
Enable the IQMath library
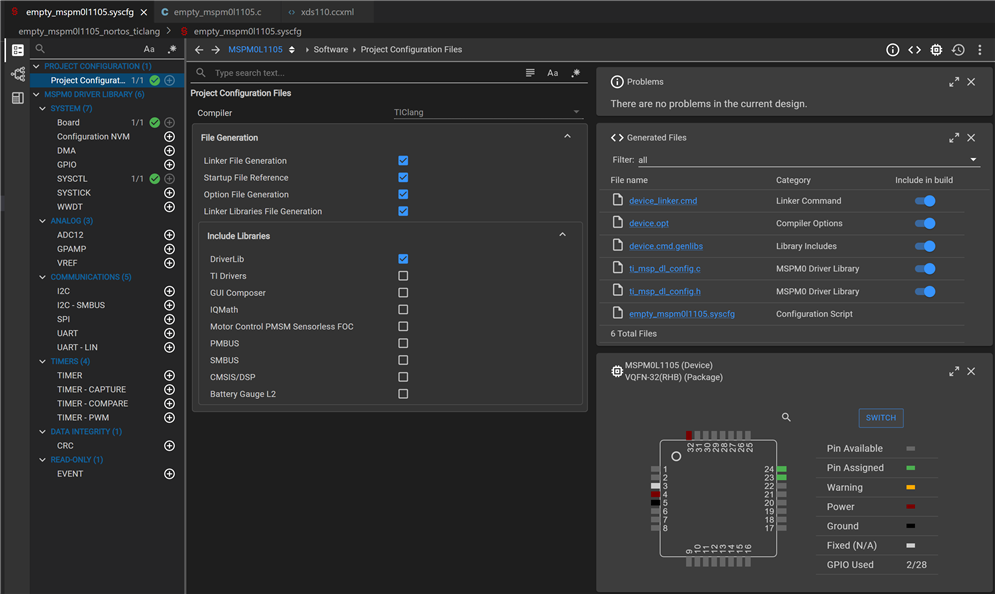pyautogui.click(x=403, y=310)
